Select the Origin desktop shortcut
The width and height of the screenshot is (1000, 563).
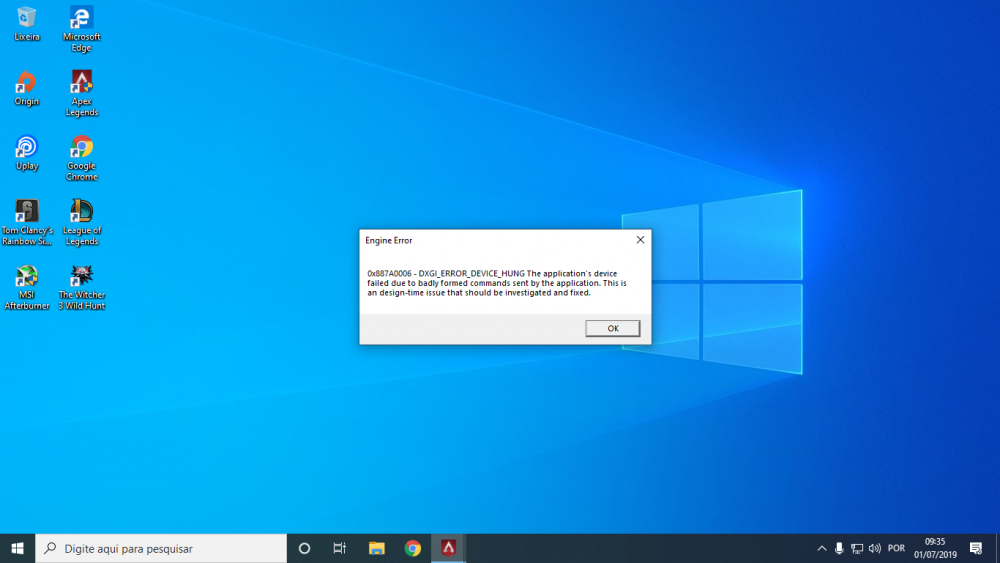[27, 88]
